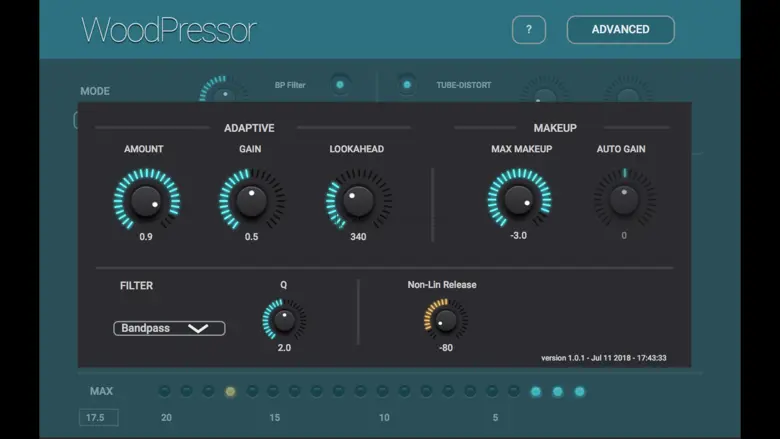
Task: Click the WoodPressor logo title
Action: [169, 30]
